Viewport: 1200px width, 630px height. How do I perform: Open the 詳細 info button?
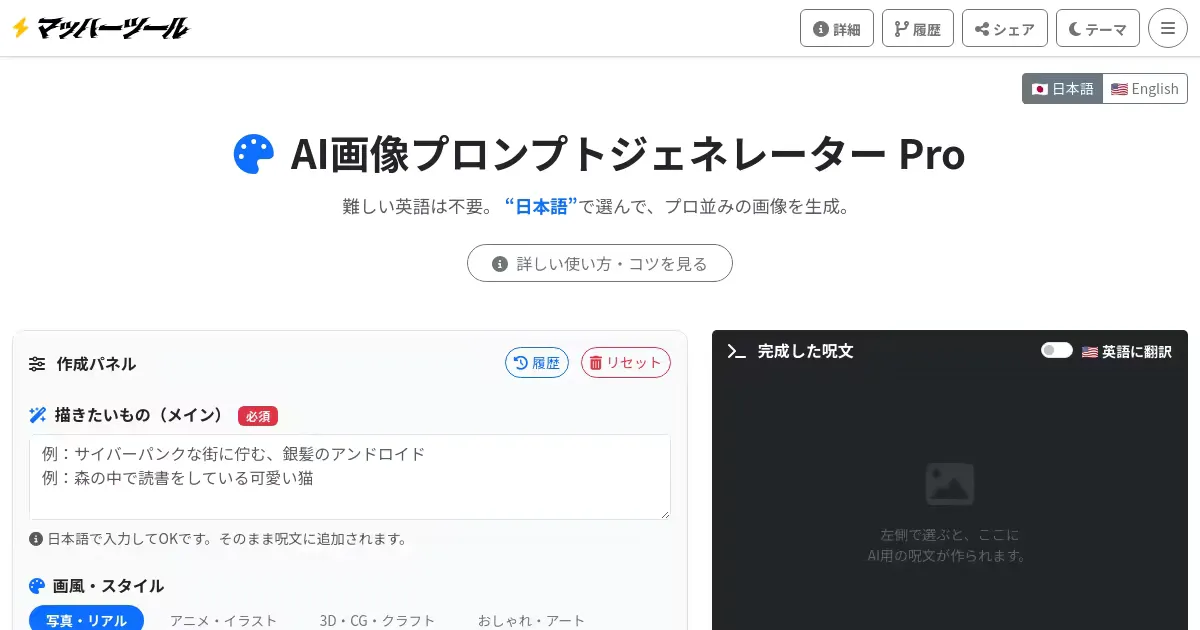837,29
